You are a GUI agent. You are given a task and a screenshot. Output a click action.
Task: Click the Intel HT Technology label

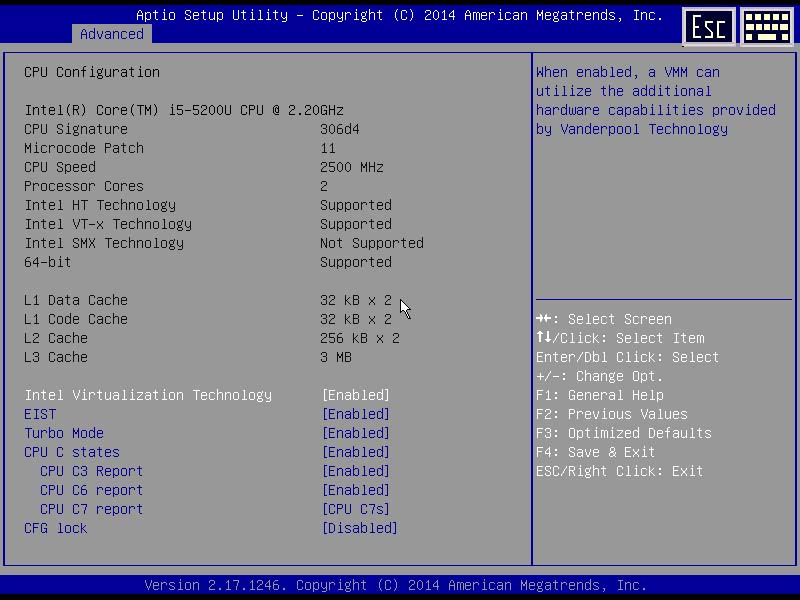[x=100, y=205]
